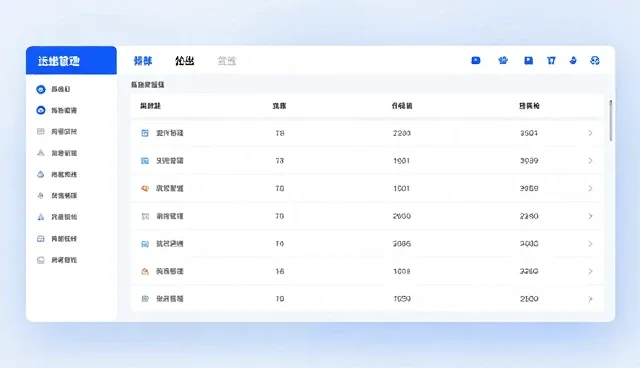The width and height of the screenshot is (640, 368).
Task: Click the fourth header toolbar icon resembling T7
Action: pos(551,60)
